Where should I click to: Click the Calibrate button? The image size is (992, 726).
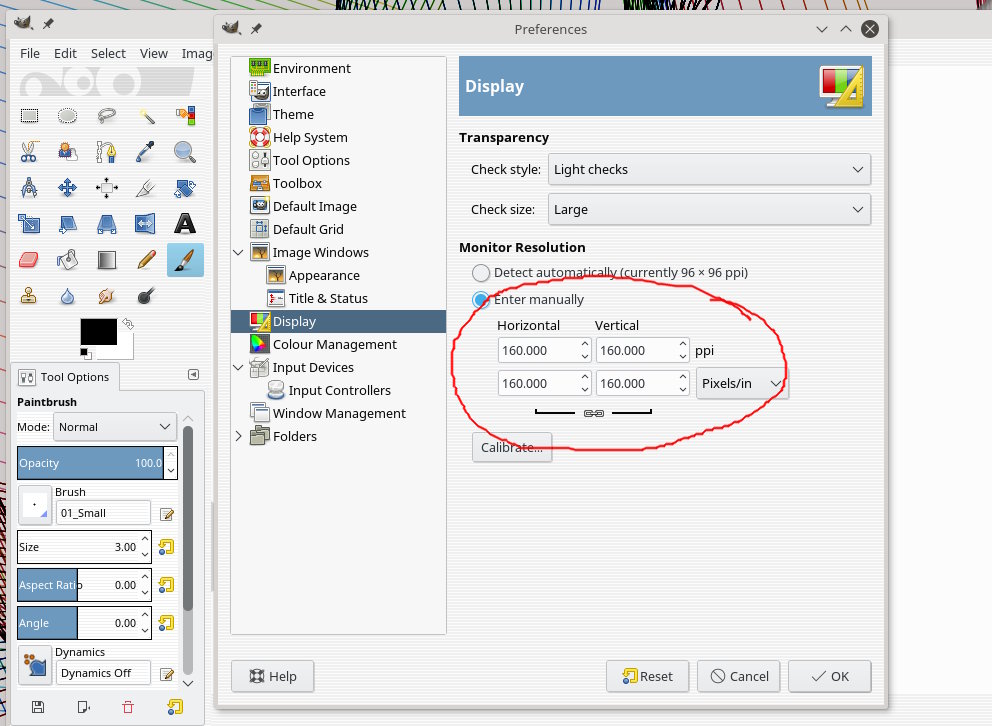(512, 447)
